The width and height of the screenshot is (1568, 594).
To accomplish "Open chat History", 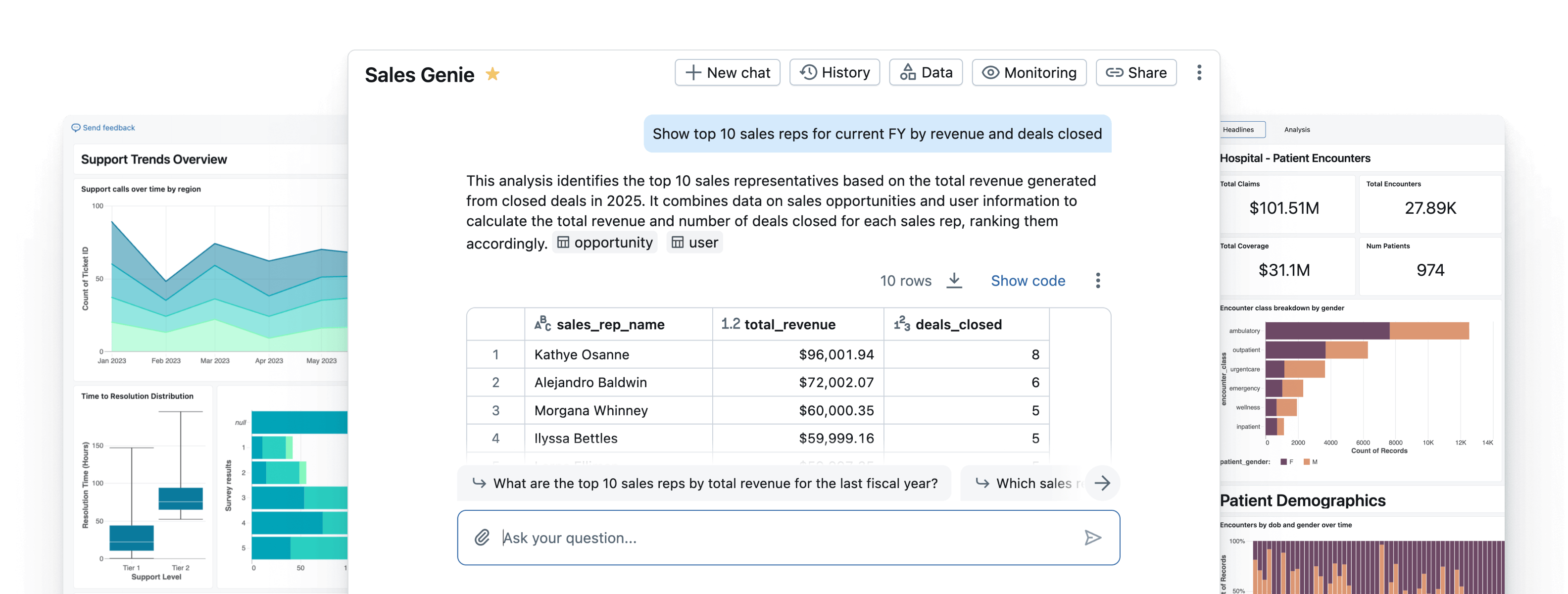I will tap(834, 72).
